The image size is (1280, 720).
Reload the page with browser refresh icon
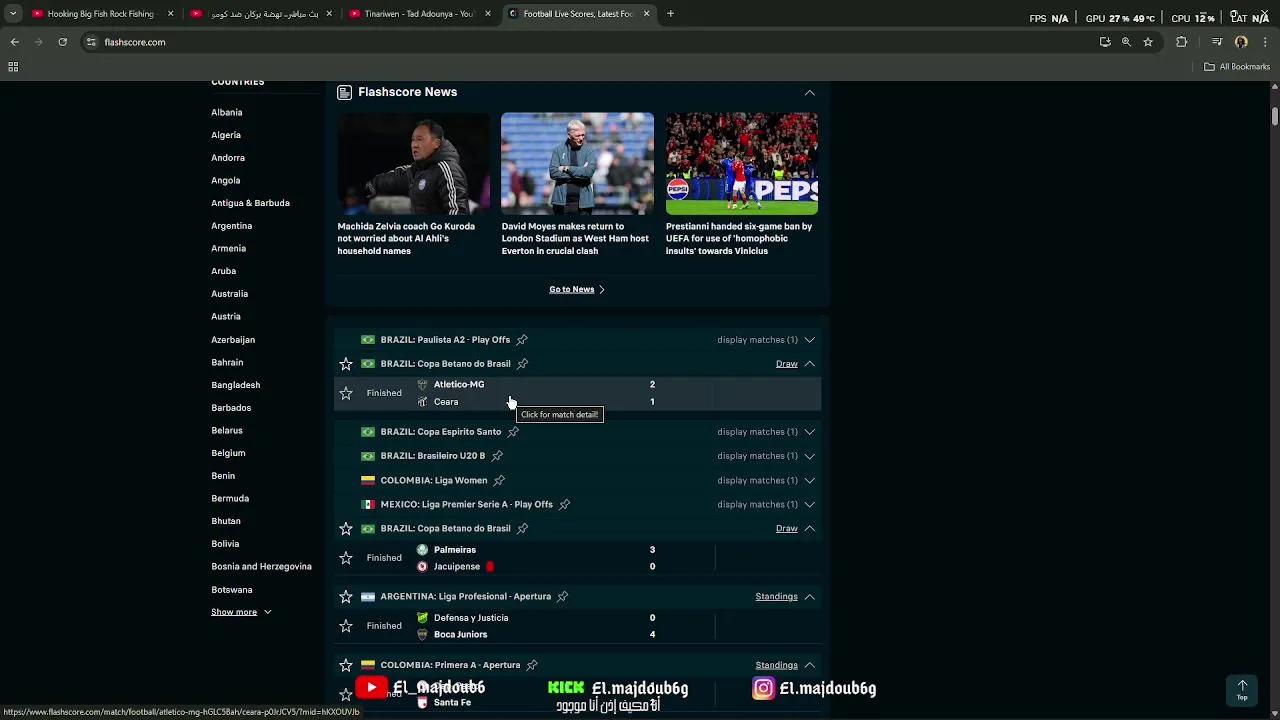click(x=62, y=42)
